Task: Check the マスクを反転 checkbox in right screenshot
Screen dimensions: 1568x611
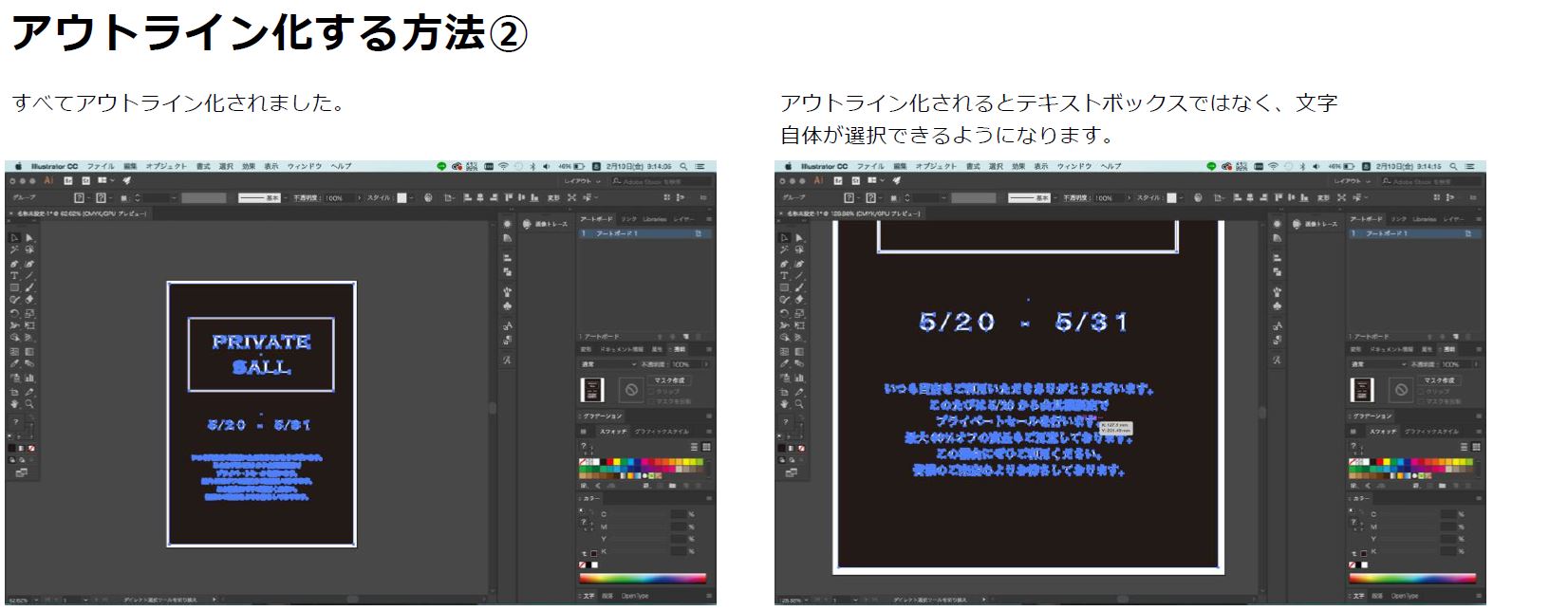Action: point(1420,401)
